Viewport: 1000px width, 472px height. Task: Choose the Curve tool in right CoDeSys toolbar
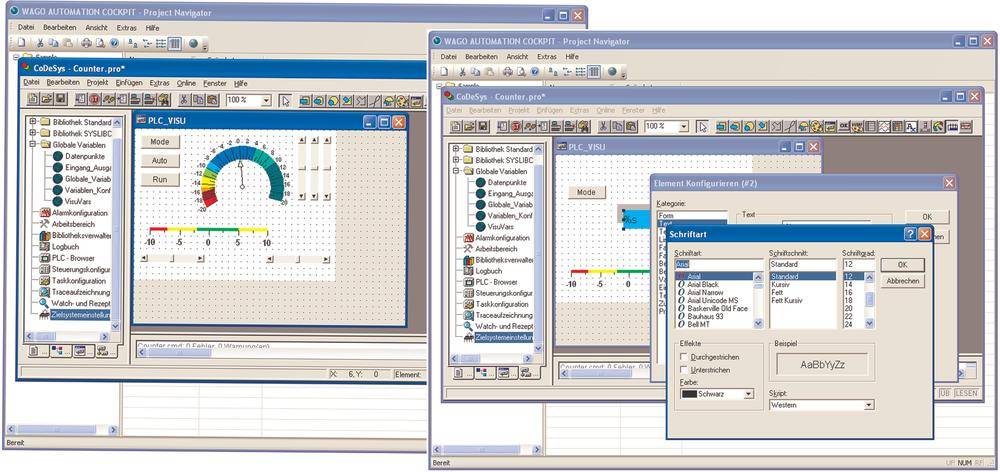point(791,126)
